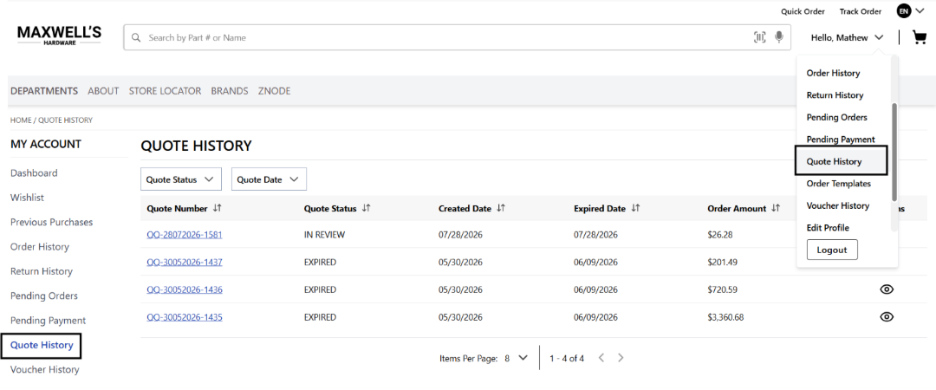Select Return History in account dropdown menu

[835, 95]
